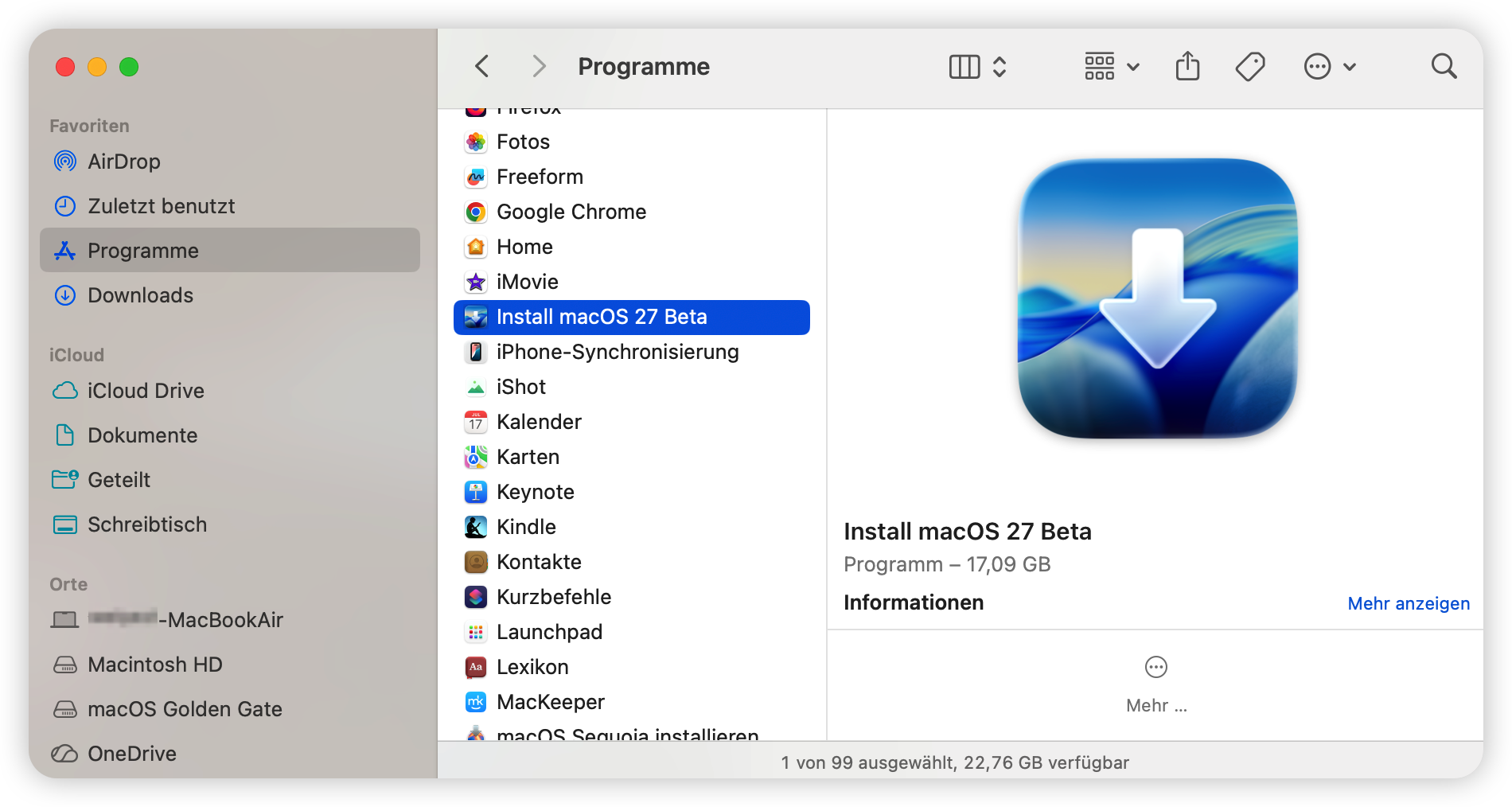This screenshot has width=1512, height=807.
Task: Select AirDrop in the sidebar
Action: tap(230, 162)
